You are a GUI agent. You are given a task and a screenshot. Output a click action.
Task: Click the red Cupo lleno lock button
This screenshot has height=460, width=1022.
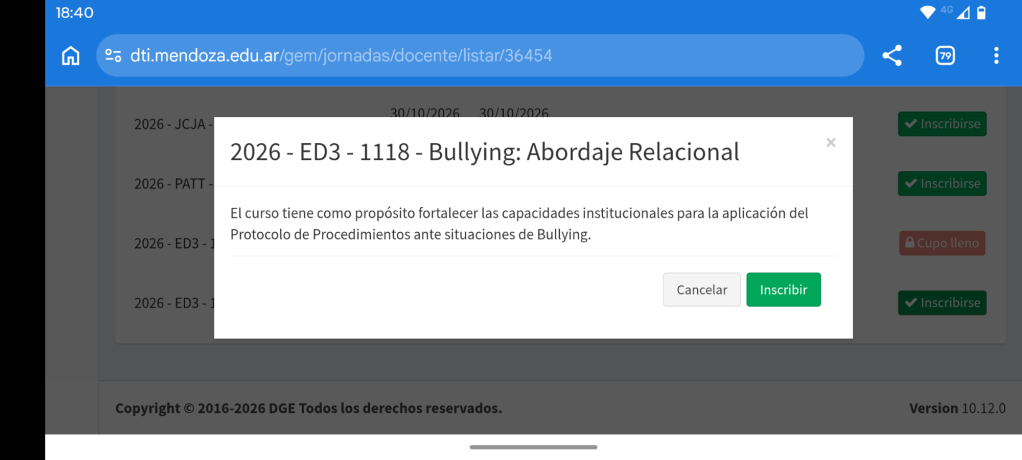[x=941, y=243]
